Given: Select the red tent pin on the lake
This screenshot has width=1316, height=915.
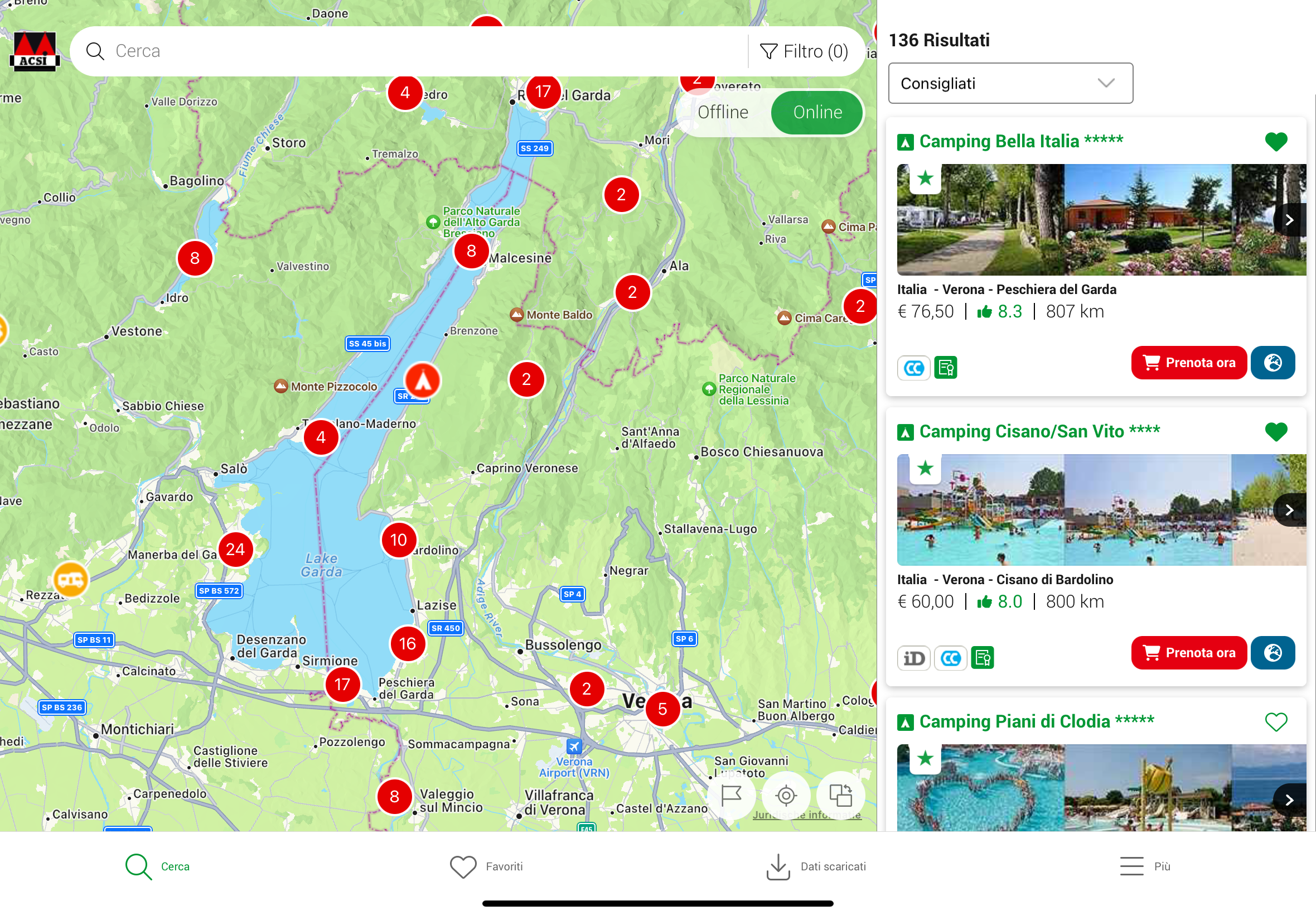Looking at the screenshot, I should pos(423,381).
